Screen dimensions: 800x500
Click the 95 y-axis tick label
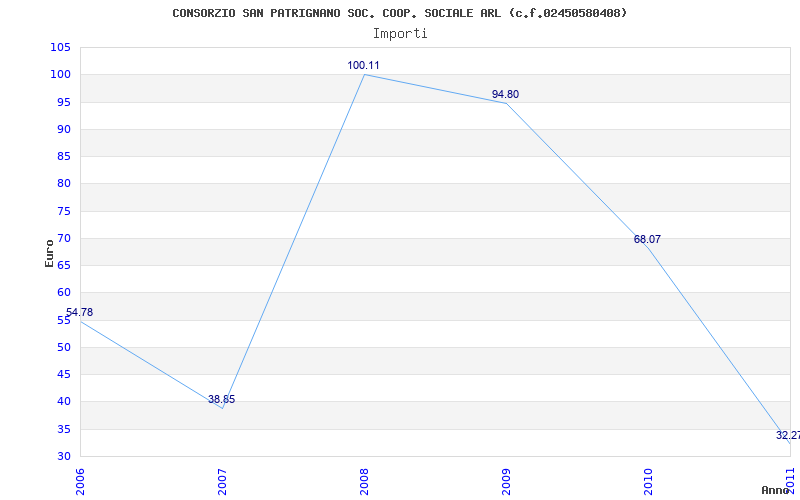pyautogui.click(x=64, y=102)
